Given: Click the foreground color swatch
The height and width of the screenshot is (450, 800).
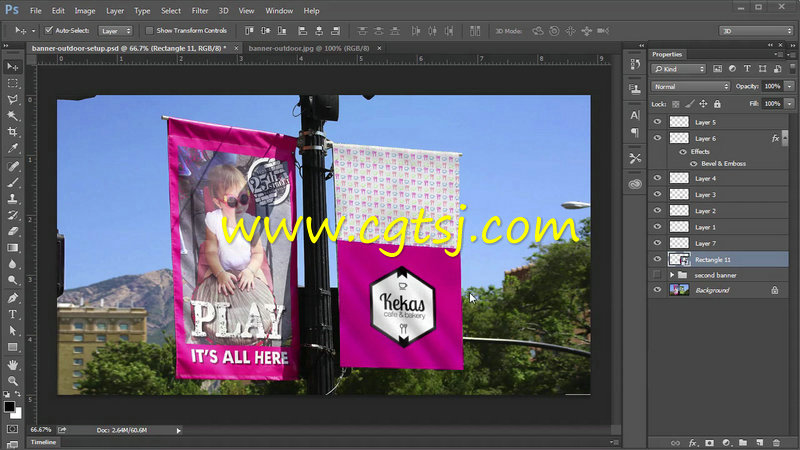Looking at the screenshot, I should (x=9, y=407).
